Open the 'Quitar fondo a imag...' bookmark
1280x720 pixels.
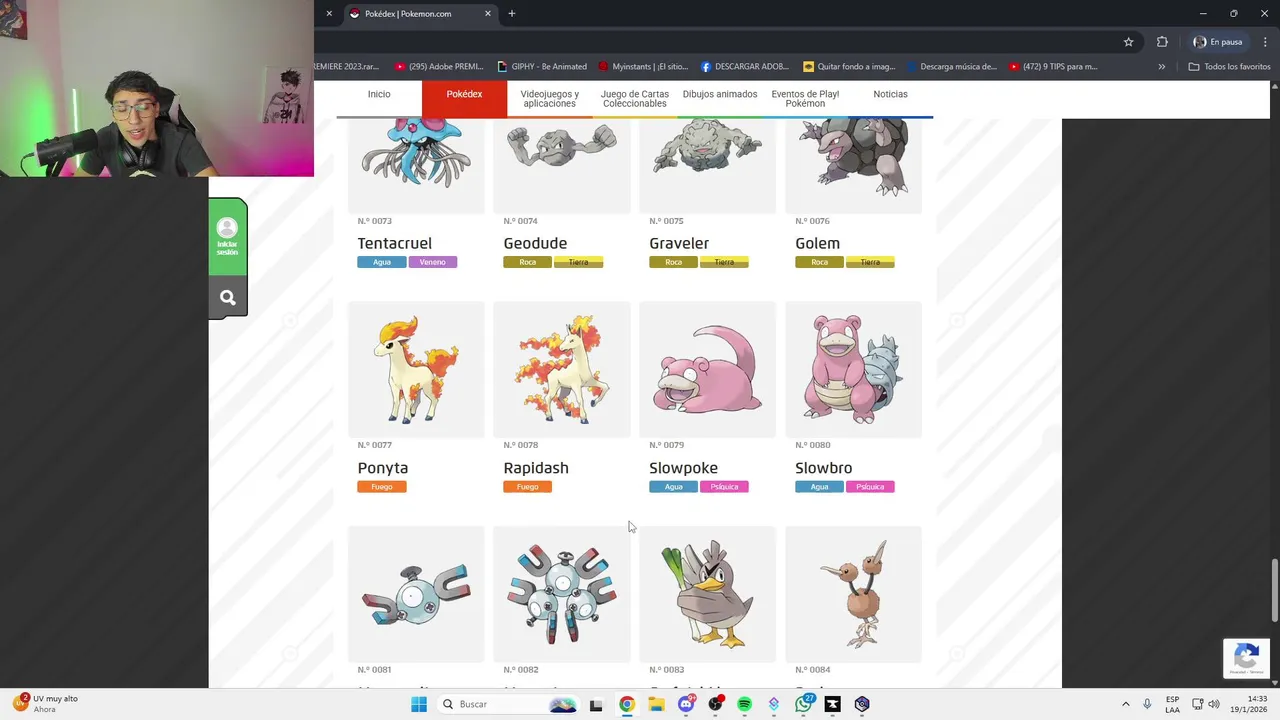[849, 67]
